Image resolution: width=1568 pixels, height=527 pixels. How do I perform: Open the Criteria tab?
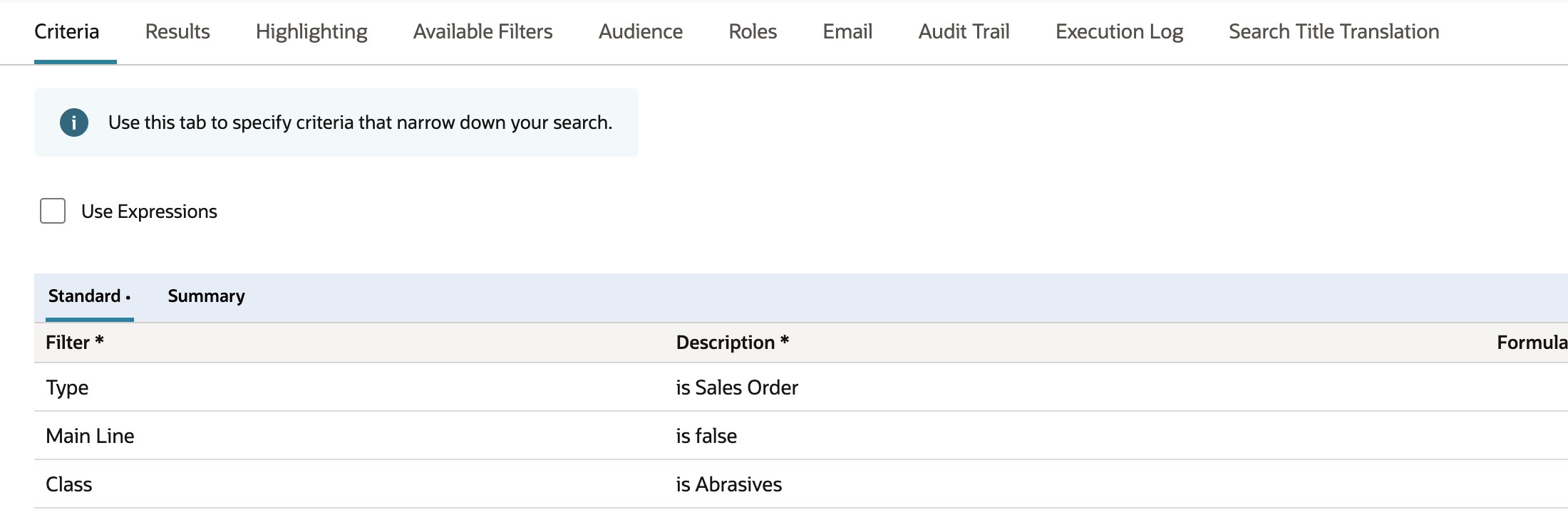click(67, 32)
